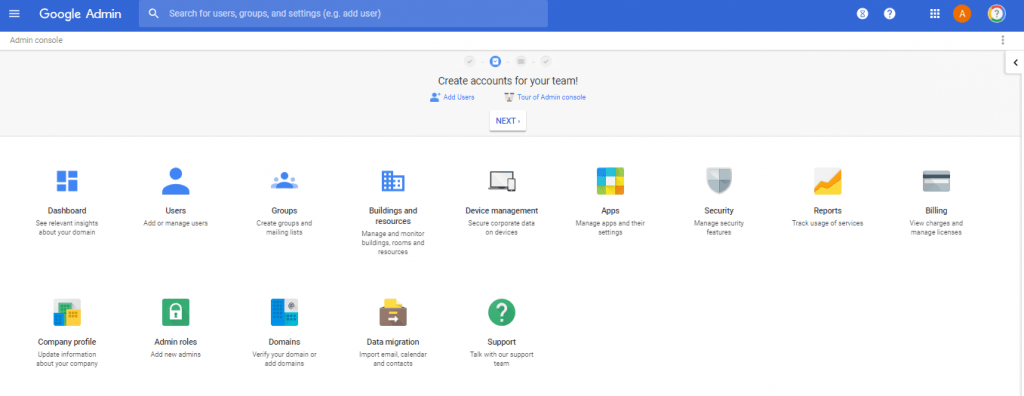Open the Users icon

tap(176, 181)
